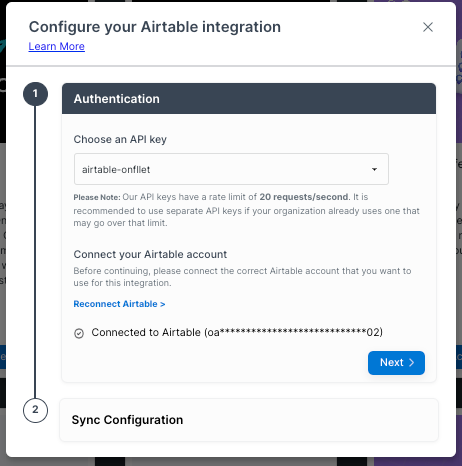Open the Learn More link
This screenshot has width=462, height=466.
pyautogui.click(x=57, y=46)
